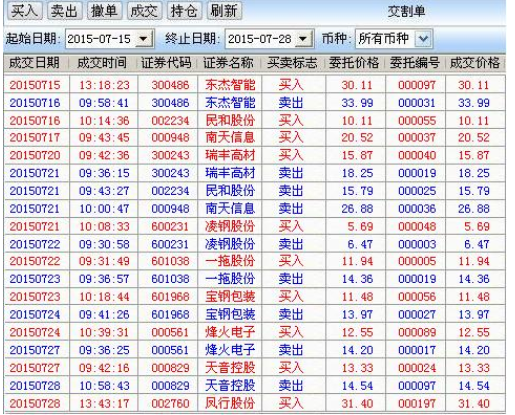Click 刷新 to refresh data
The height and width of the screenshot is (415, 515).
[224, 11]
